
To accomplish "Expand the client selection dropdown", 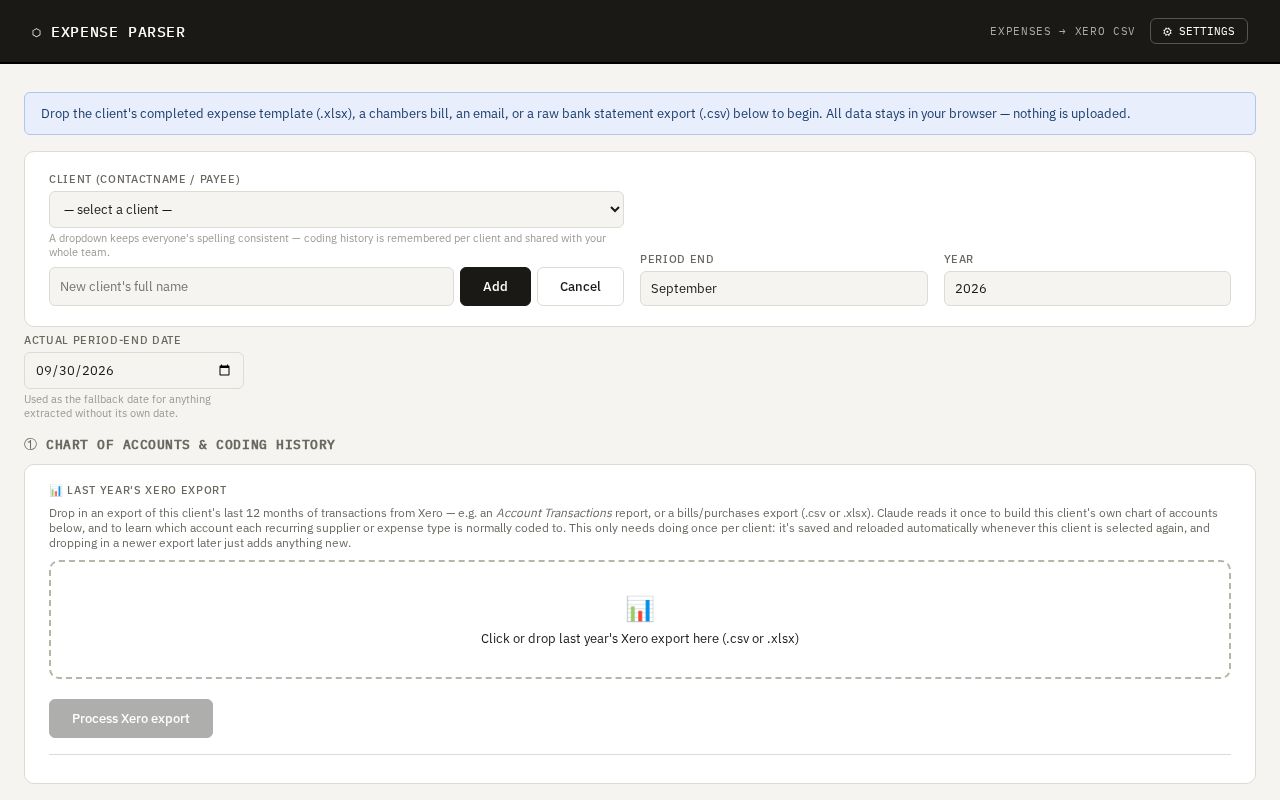I will (x=336, y=209).
